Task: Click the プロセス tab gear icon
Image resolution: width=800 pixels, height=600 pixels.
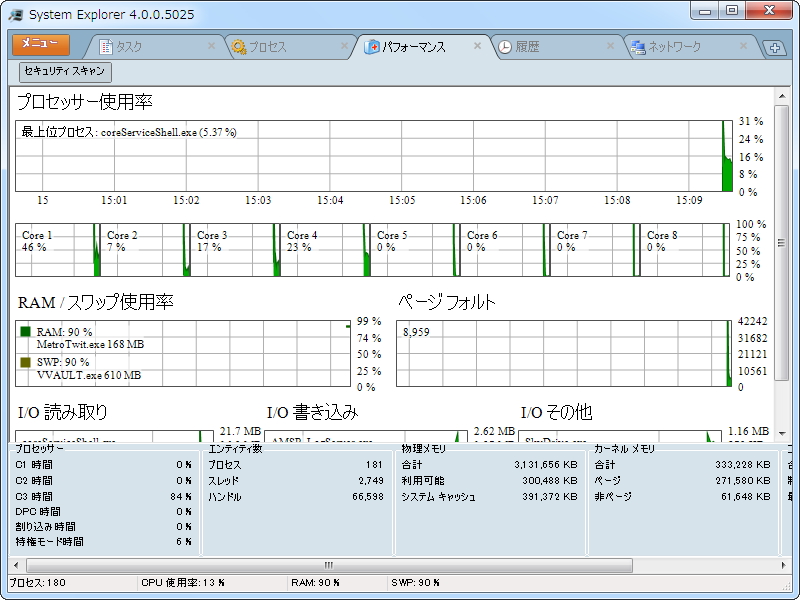Action: 238,47
